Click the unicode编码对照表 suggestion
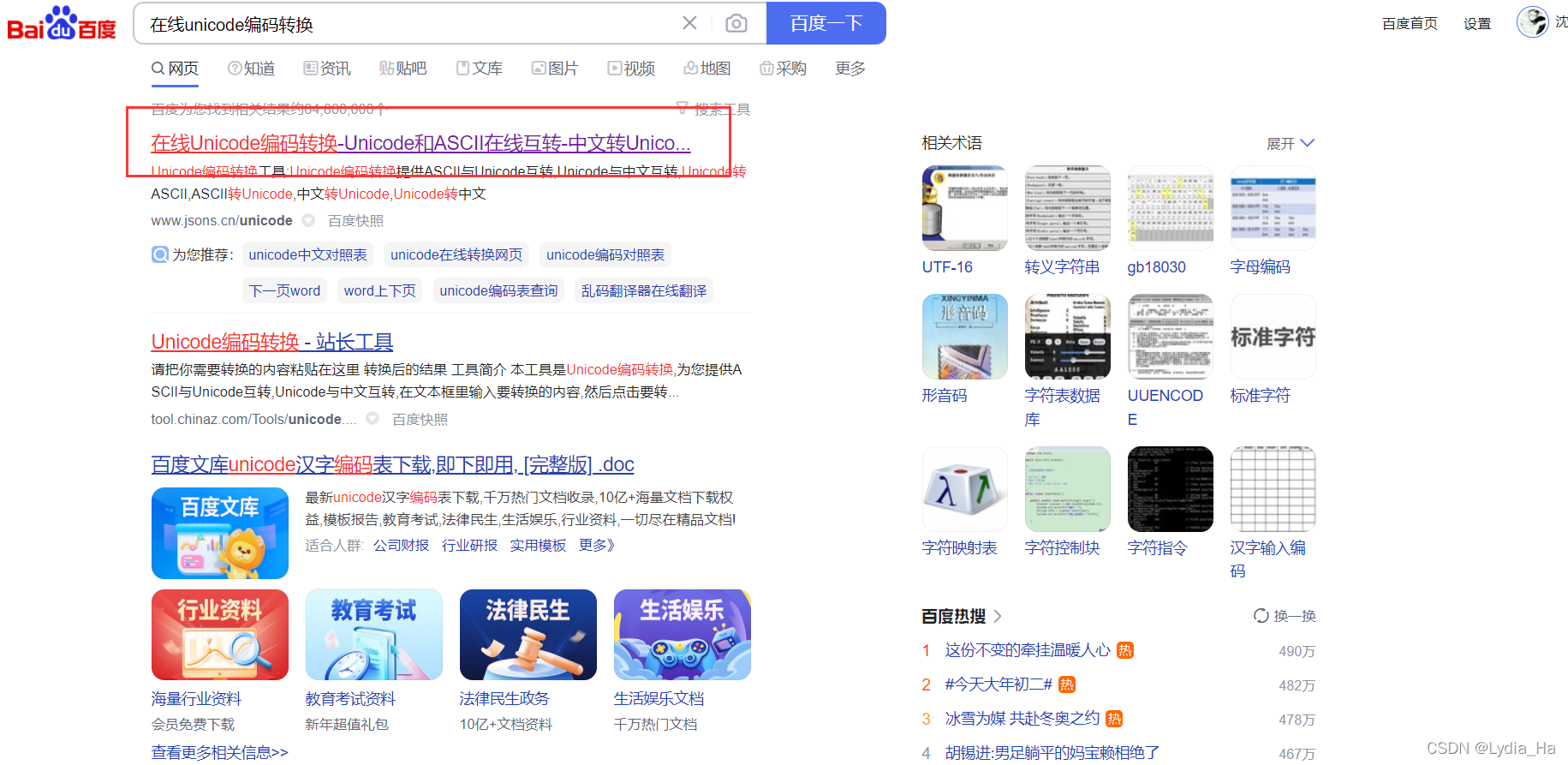This screenshot has width=1568, height=765. coord(605,254)
